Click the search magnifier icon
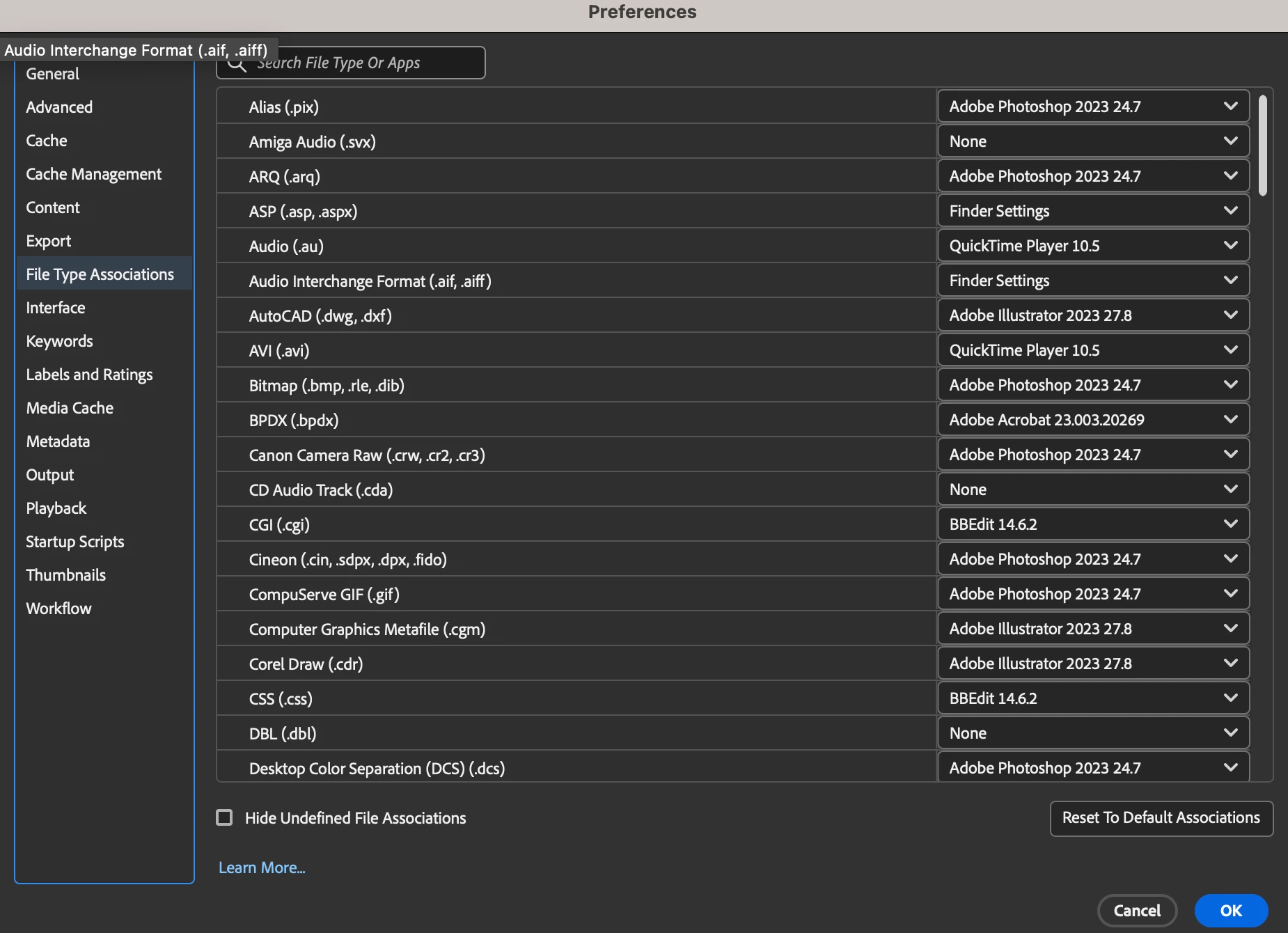Viewport: 1288px width, 933px height. [x=237, y=64]
